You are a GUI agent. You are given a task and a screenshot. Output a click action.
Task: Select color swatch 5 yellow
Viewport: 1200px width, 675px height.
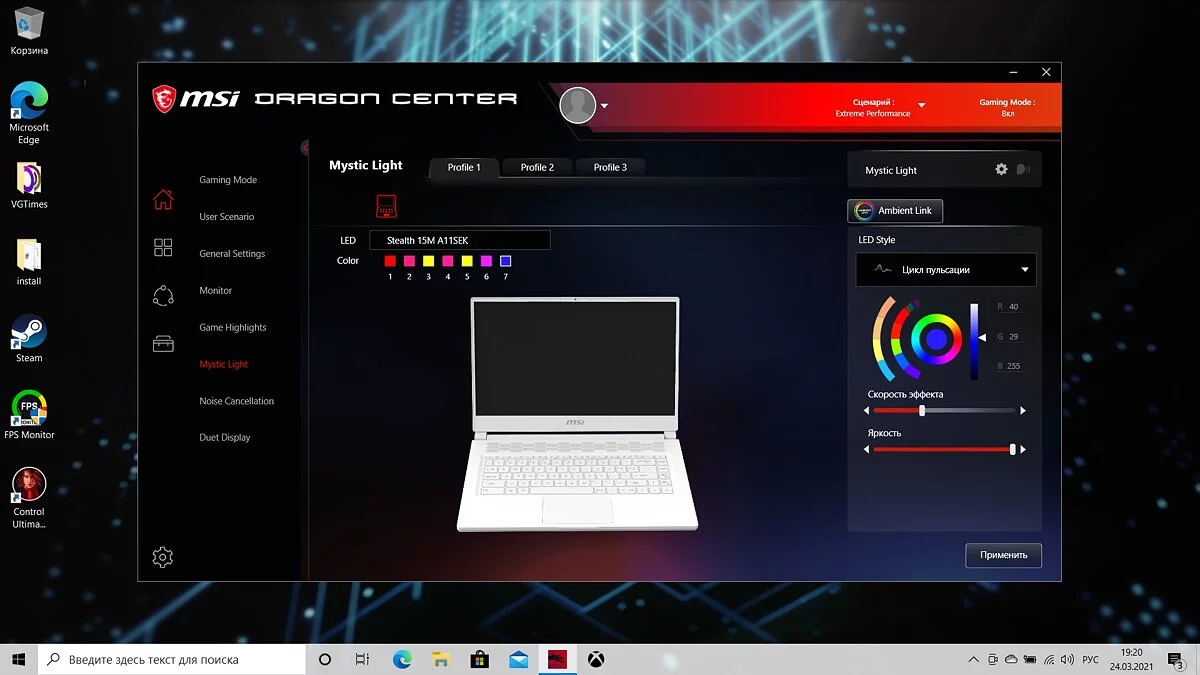tap(467, 261)
